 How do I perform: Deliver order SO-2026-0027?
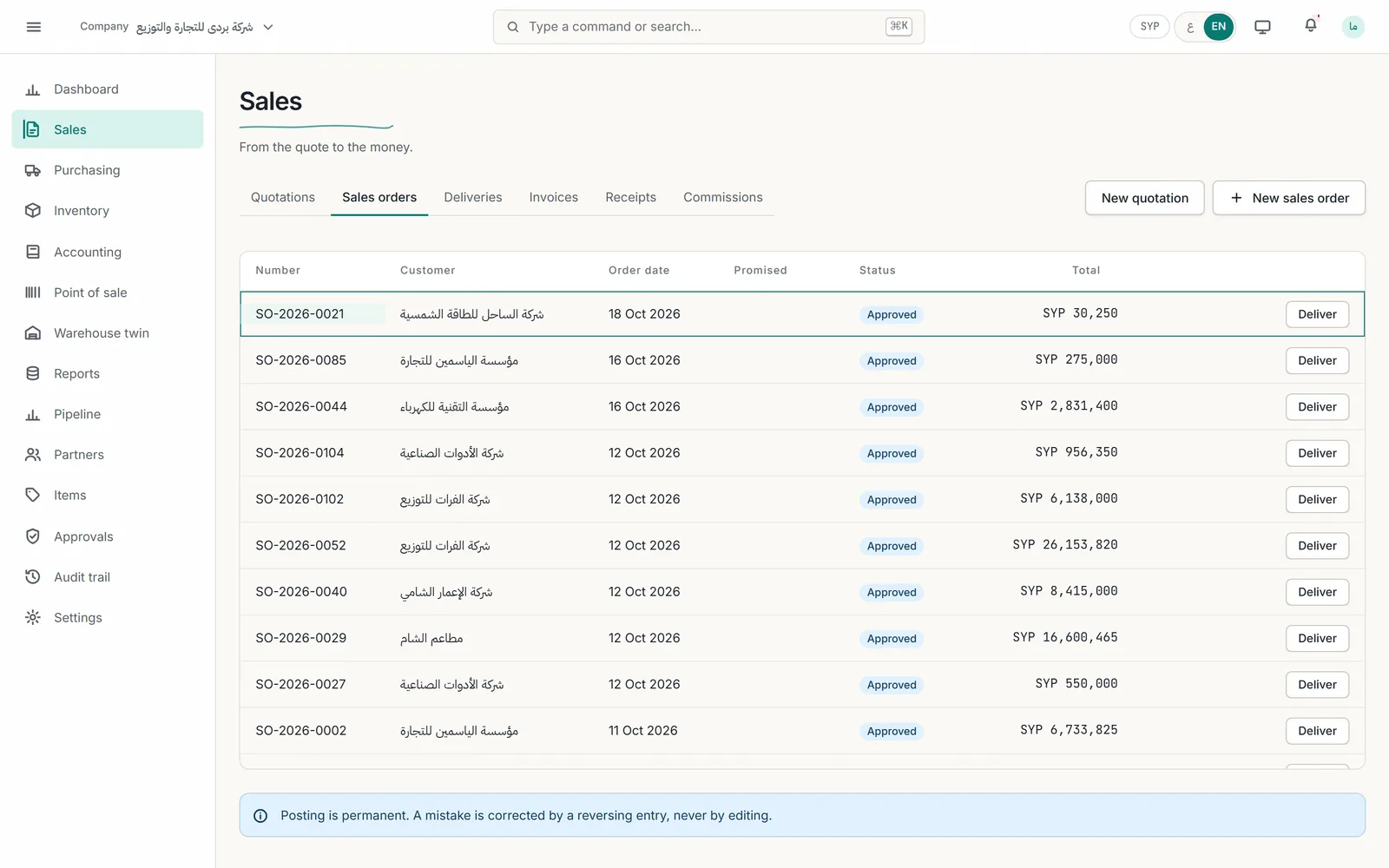1317,685
